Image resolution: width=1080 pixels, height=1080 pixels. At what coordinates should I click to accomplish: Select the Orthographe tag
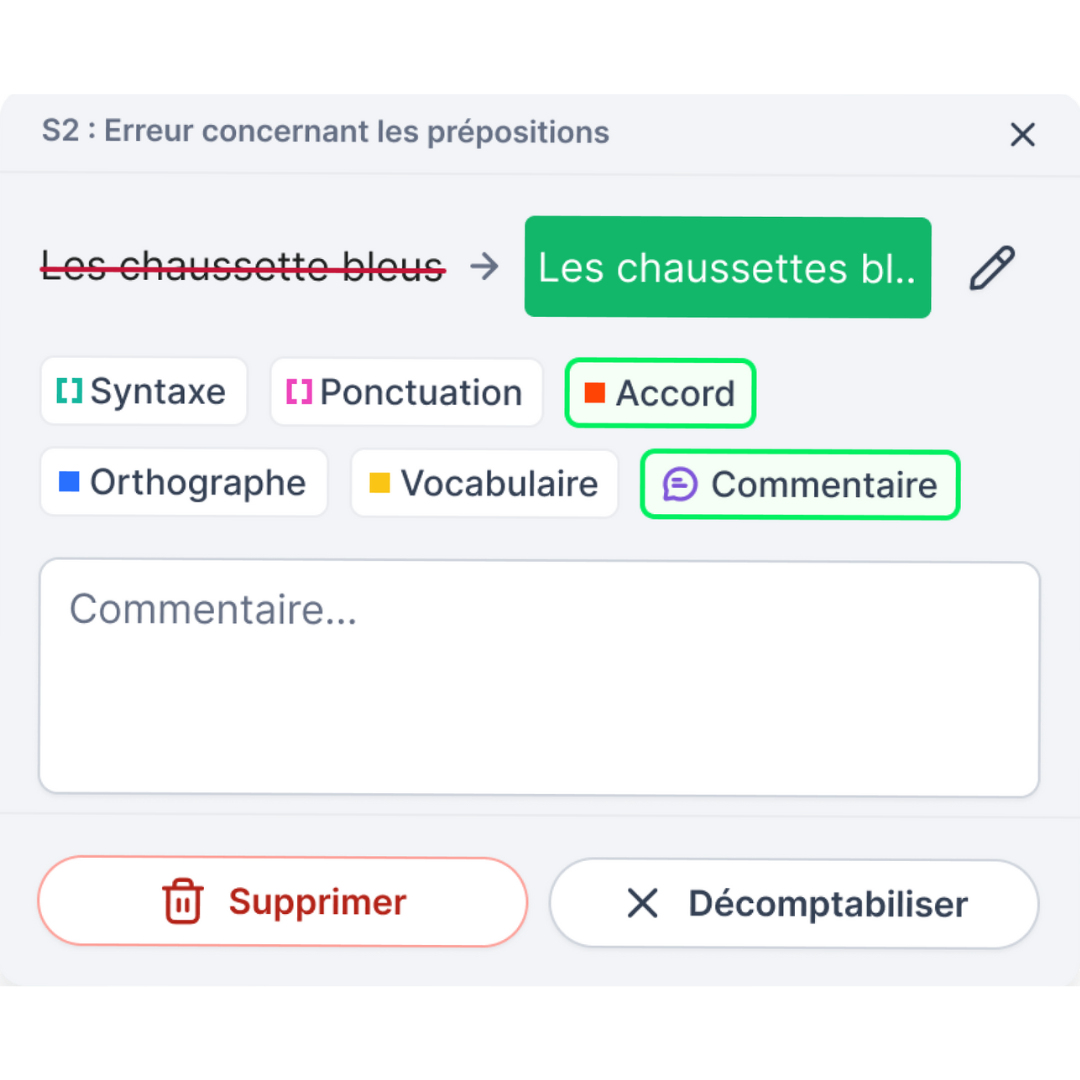click(184, 482)
